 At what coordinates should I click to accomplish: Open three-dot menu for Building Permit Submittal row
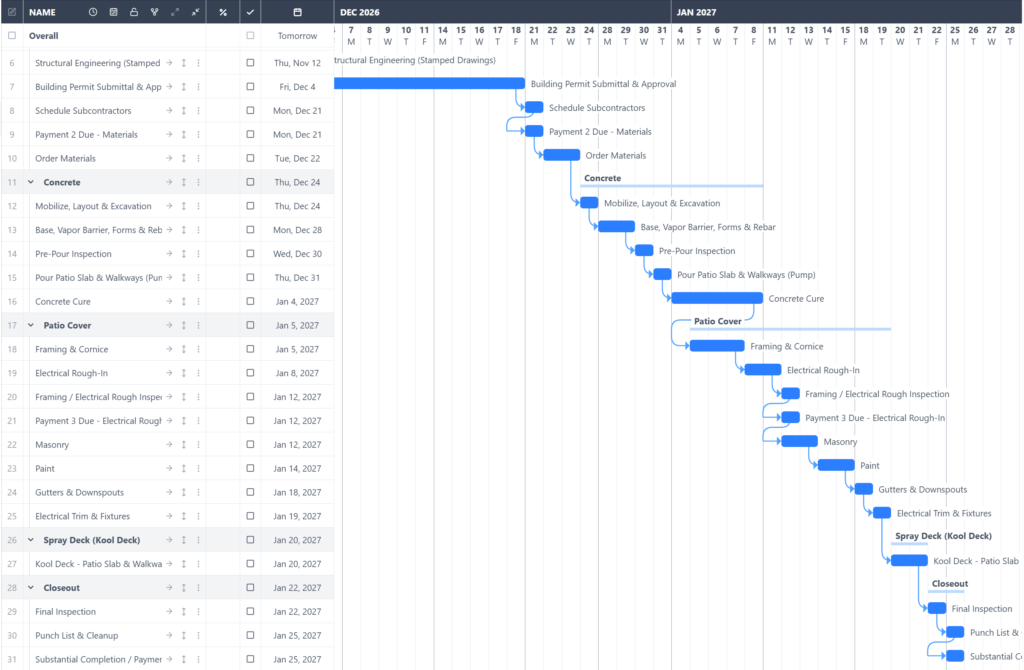coord(199,86)
